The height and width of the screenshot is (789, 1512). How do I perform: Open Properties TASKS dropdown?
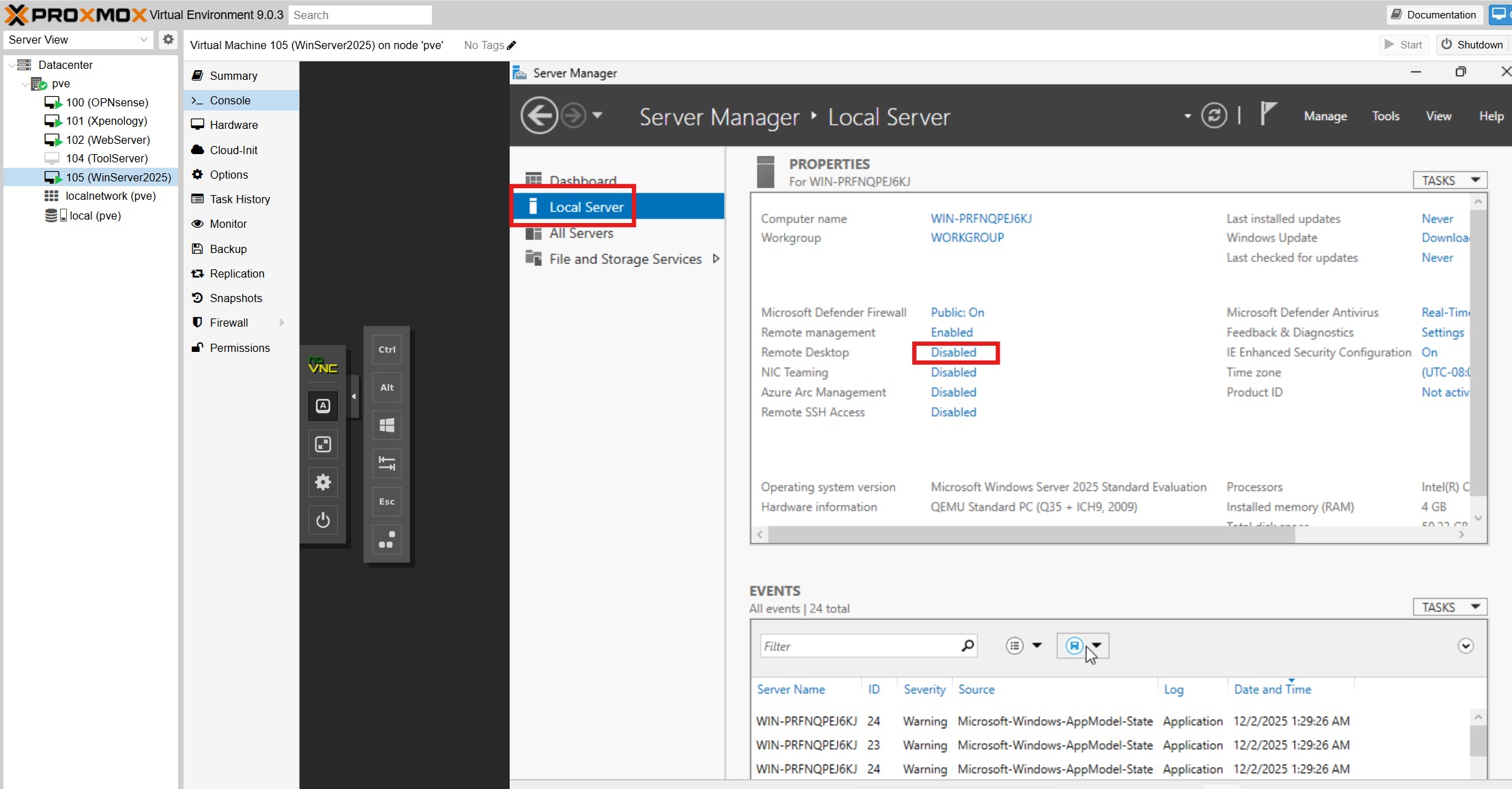[1450, 180]
